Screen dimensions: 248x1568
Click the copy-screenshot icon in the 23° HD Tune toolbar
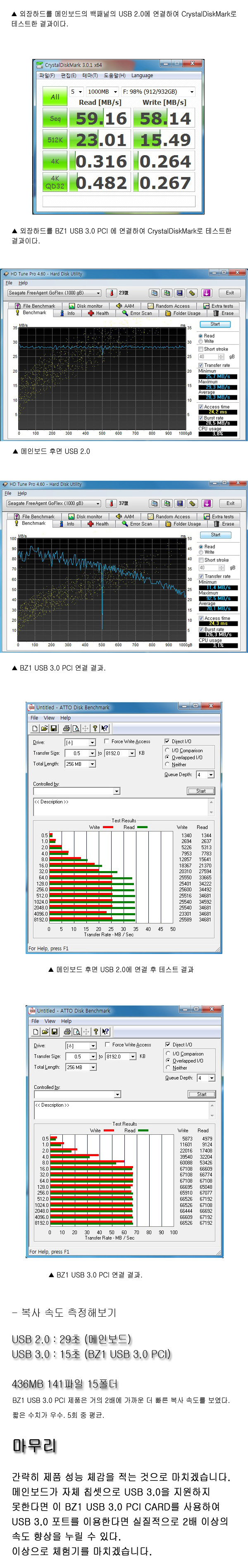click(x=166, y=293)
